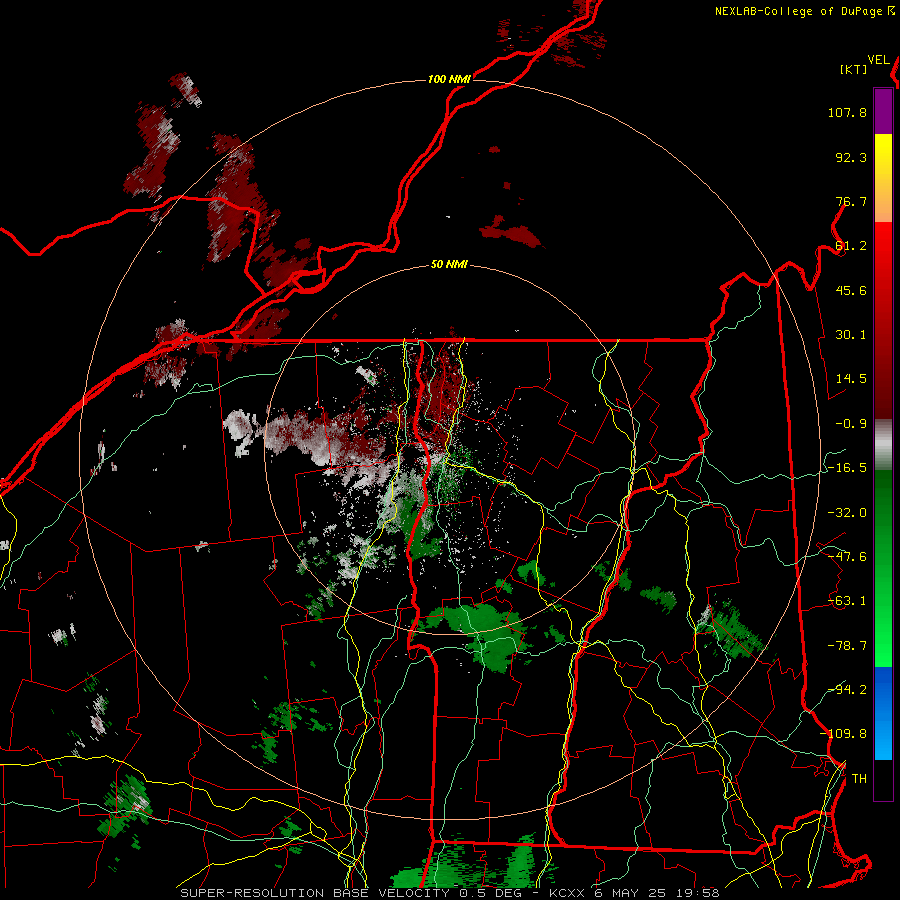Select the 45.6 scale value
The height and width of the screenshot is (900, 900).
pos(851,290)
